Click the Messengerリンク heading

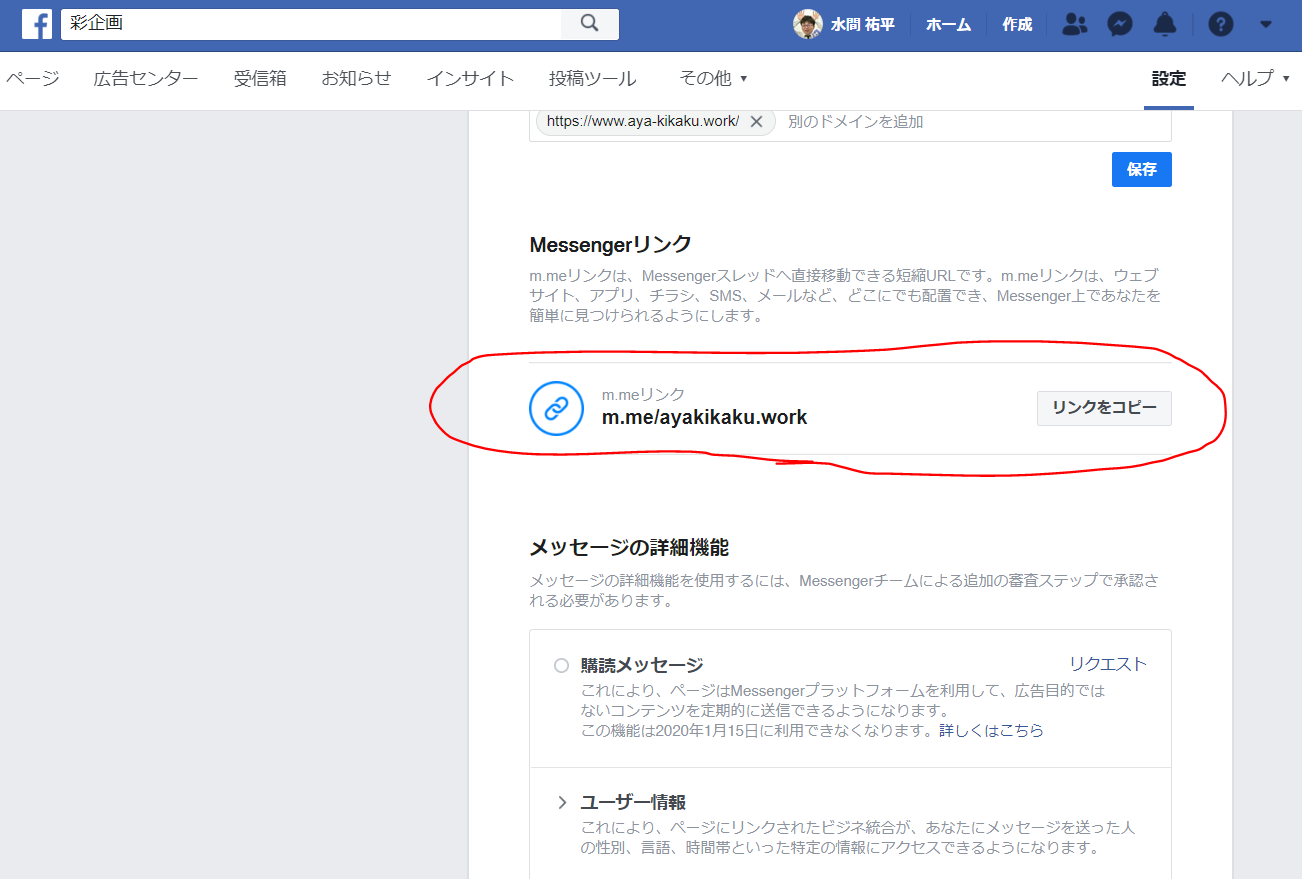(x=610, y=245)
